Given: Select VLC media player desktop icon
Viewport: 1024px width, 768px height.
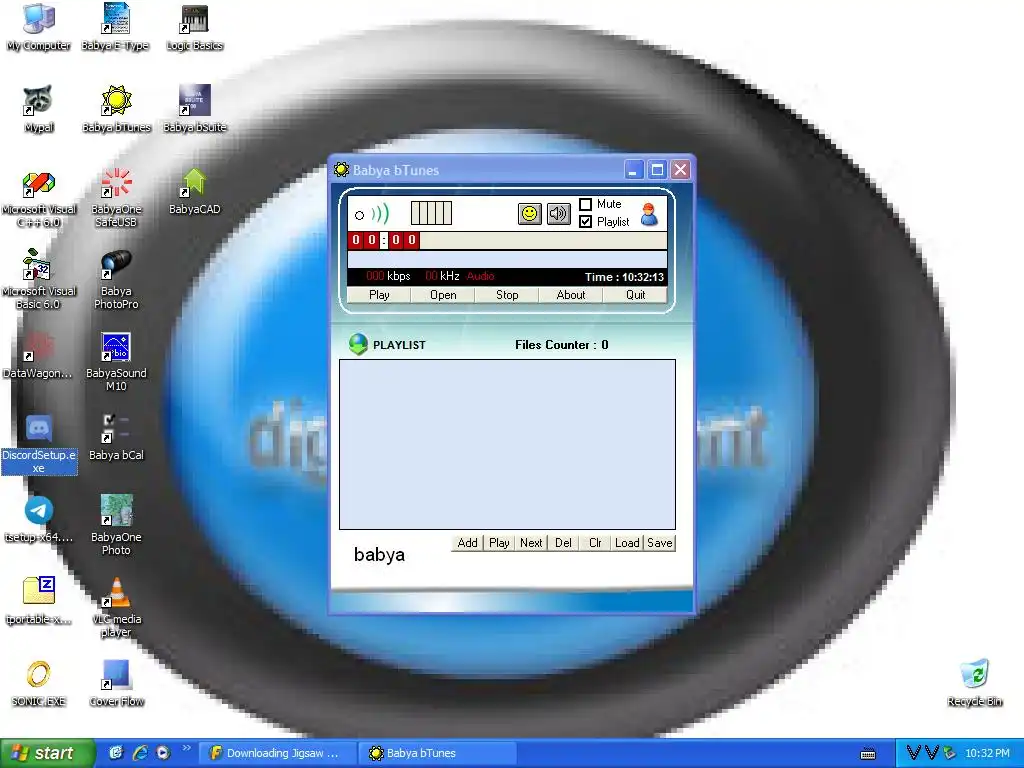Looking at the screenshot, I should 116,607.
